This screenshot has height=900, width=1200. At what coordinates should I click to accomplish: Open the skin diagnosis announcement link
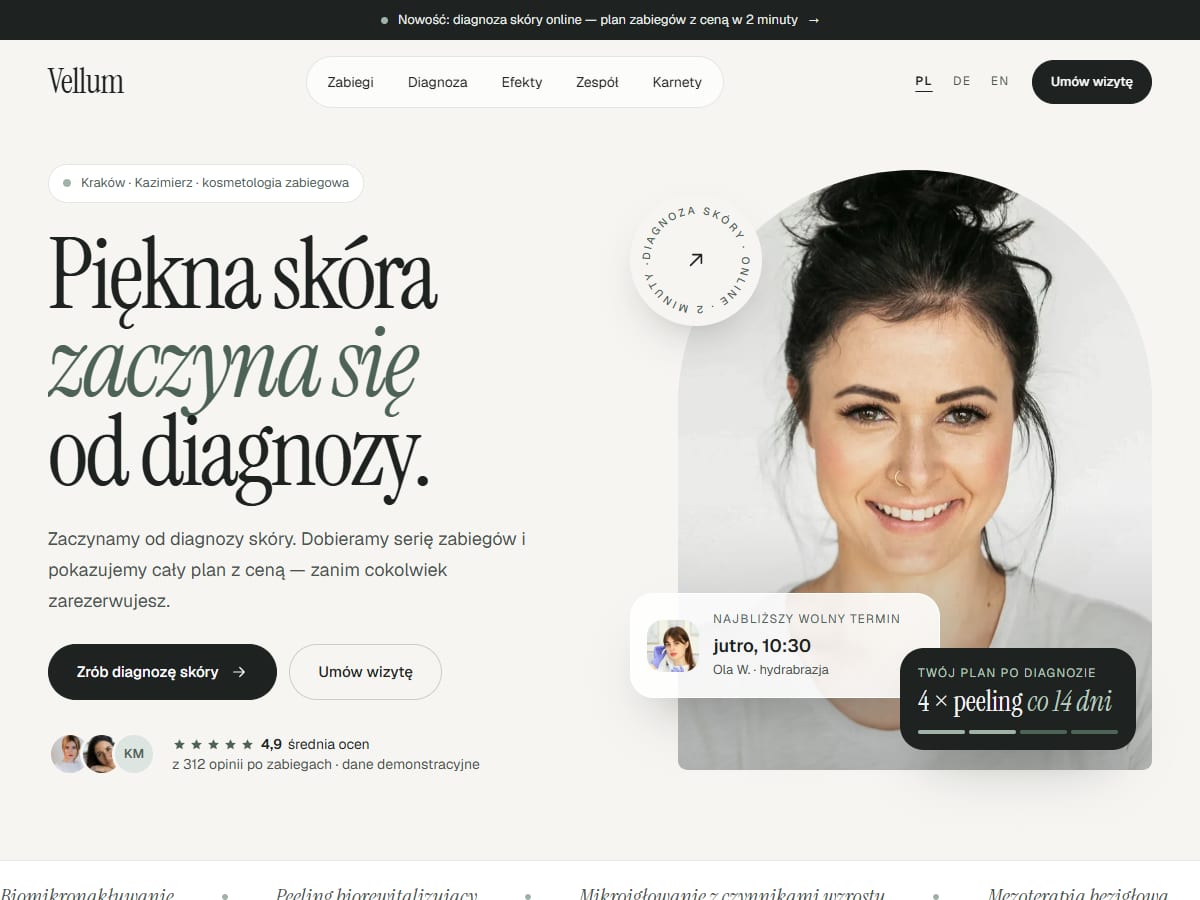(x=598, y=20)
